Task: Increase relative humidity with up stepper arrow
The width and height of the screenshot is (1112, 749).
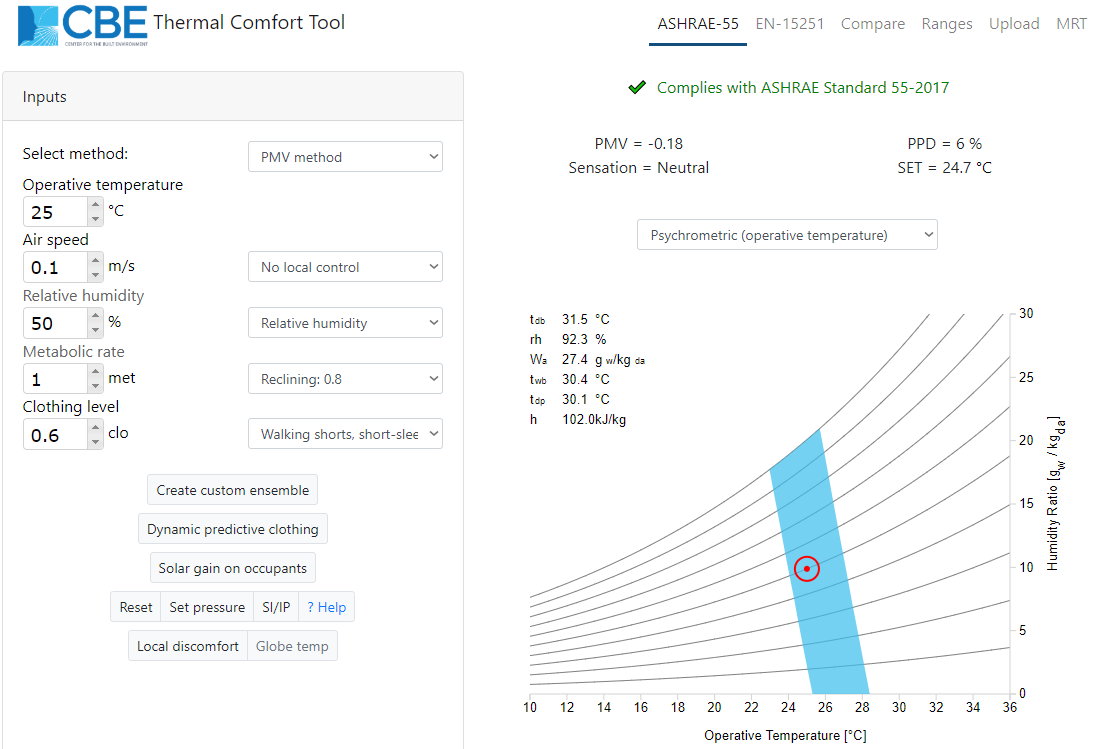Action: (x=95, y=316)
